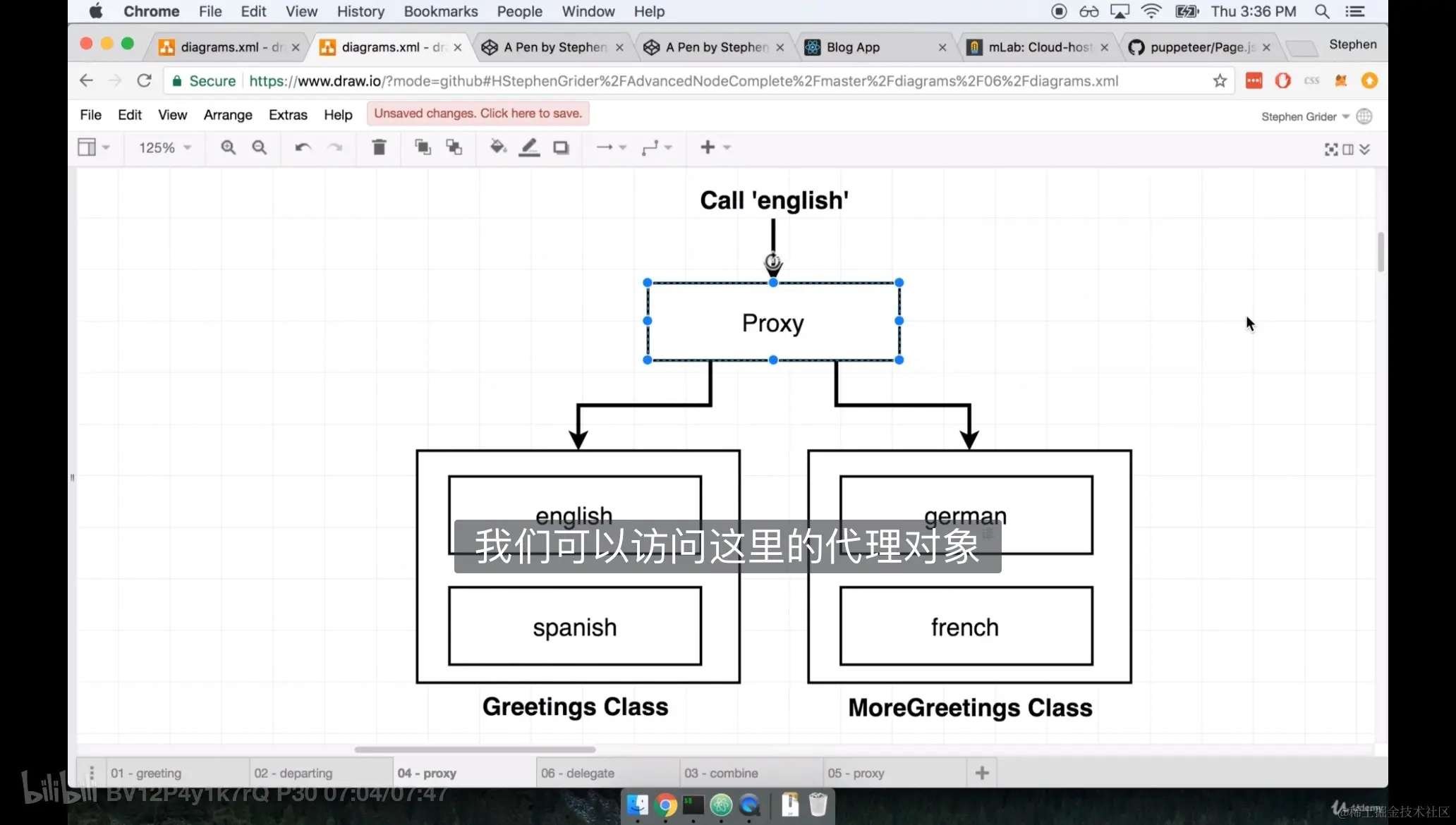
Task: Click the Unsaved changes save notice
Action: coord(478,114)
